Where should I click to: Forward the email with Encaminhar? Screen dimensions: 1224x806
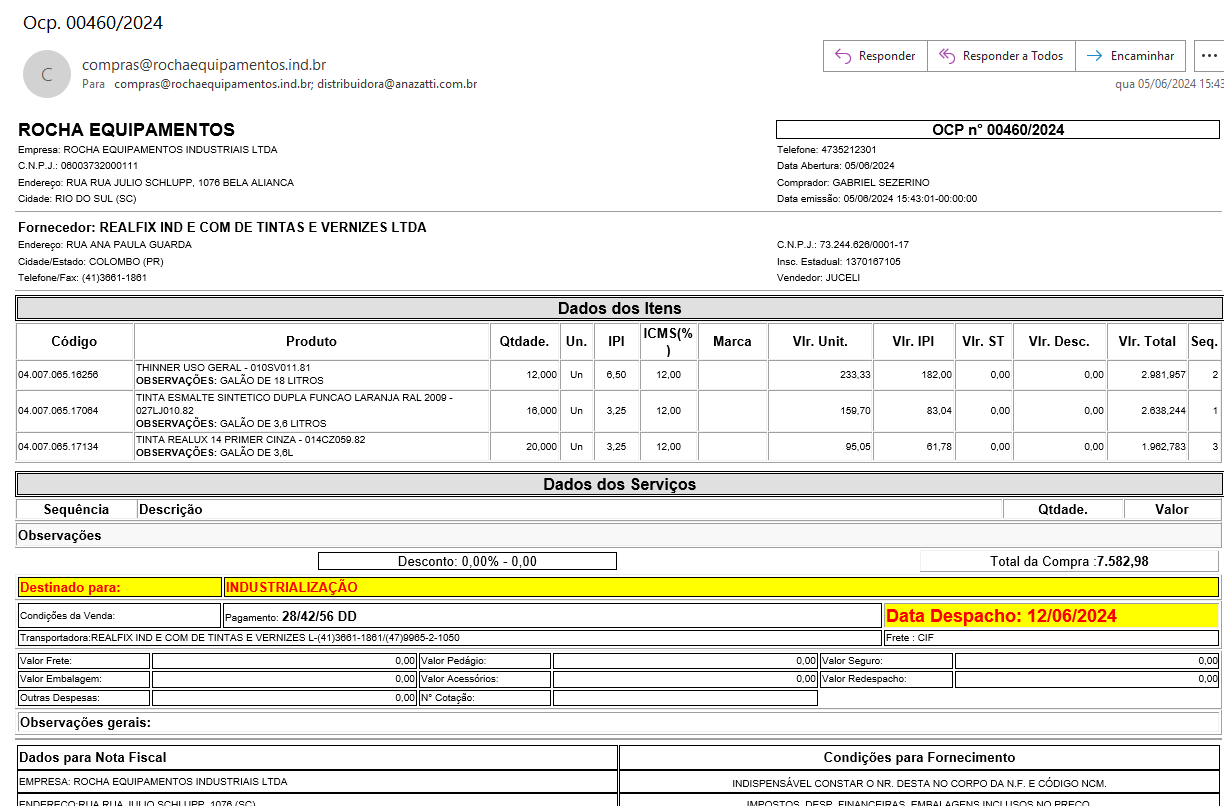click(1131, 56)
